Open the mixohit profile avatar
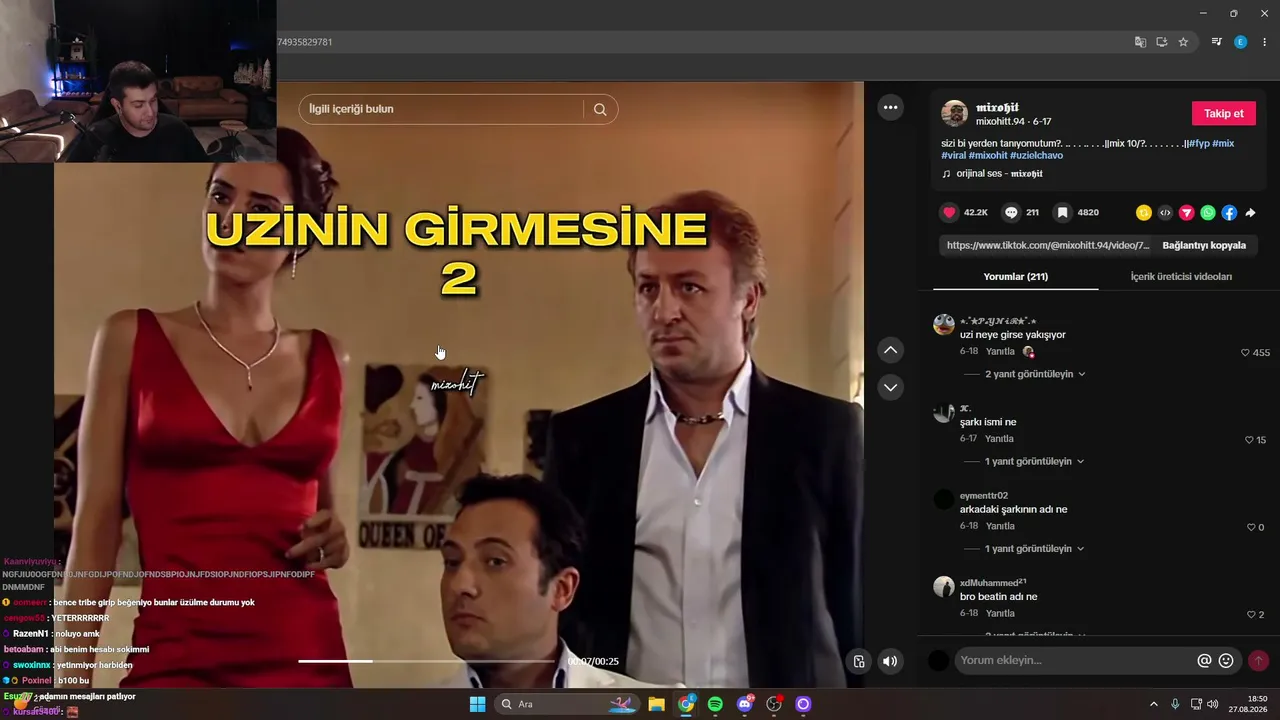The image size is (1280, 720). 955,113
